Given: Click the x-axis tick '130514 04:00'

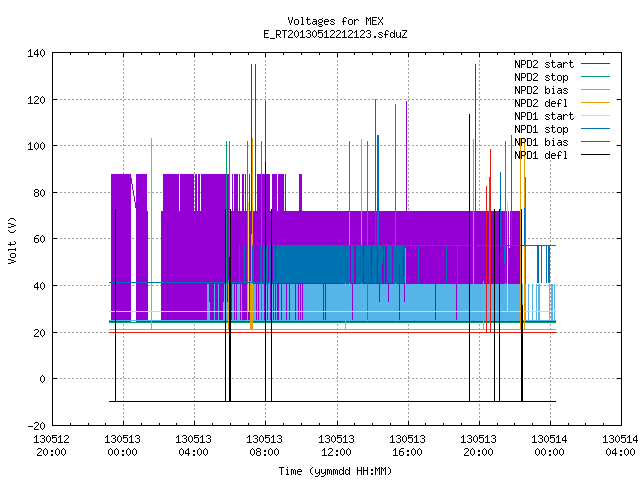Looking at the screenshot, I should (620, 446).
